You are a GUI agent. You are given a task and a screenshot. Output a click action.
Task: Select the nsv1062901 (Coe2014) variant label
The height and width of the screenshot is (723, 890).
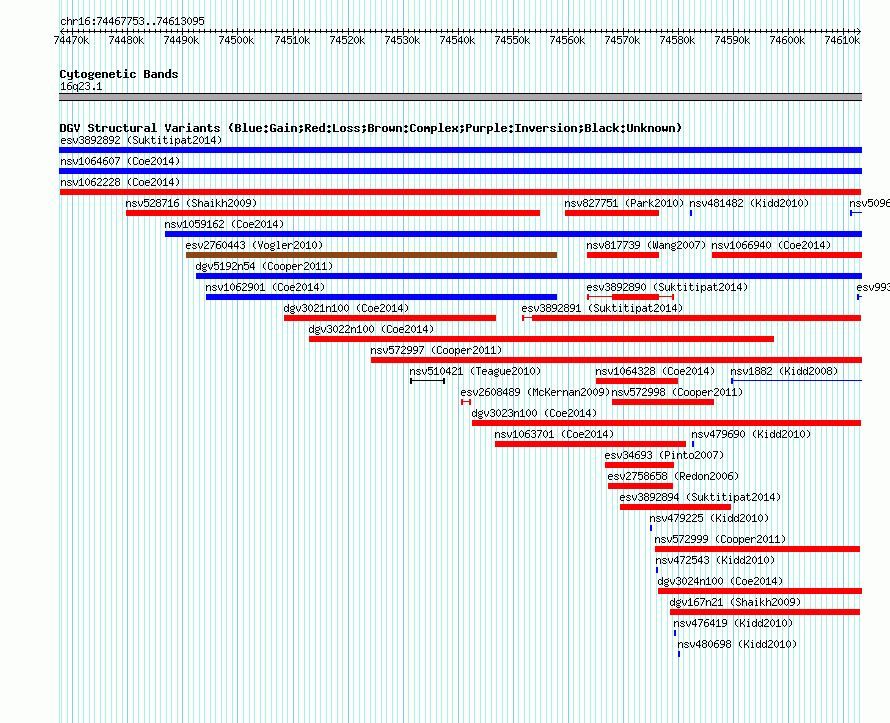pos(265,287)
